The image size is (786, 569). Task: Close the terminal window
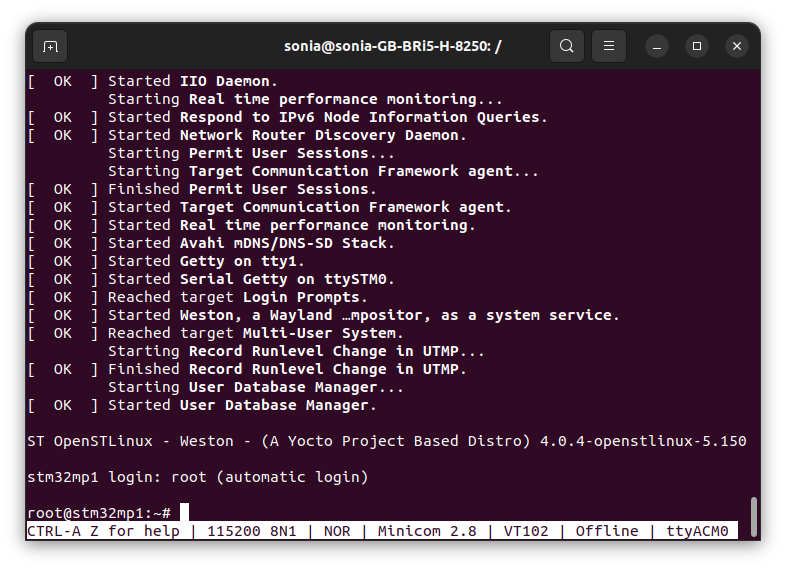(x=737, y=46)
